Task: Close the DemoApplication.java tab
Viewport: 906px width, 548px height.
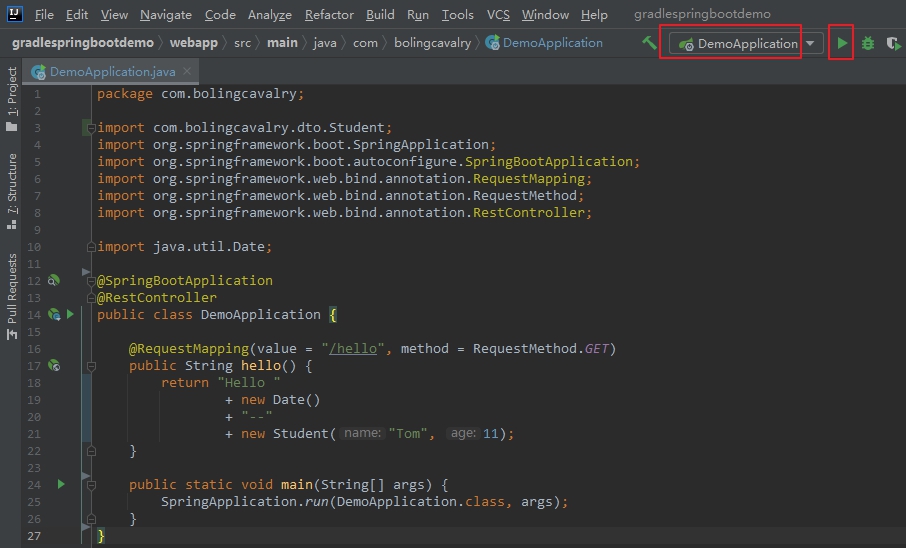Action: coord(187,71)
